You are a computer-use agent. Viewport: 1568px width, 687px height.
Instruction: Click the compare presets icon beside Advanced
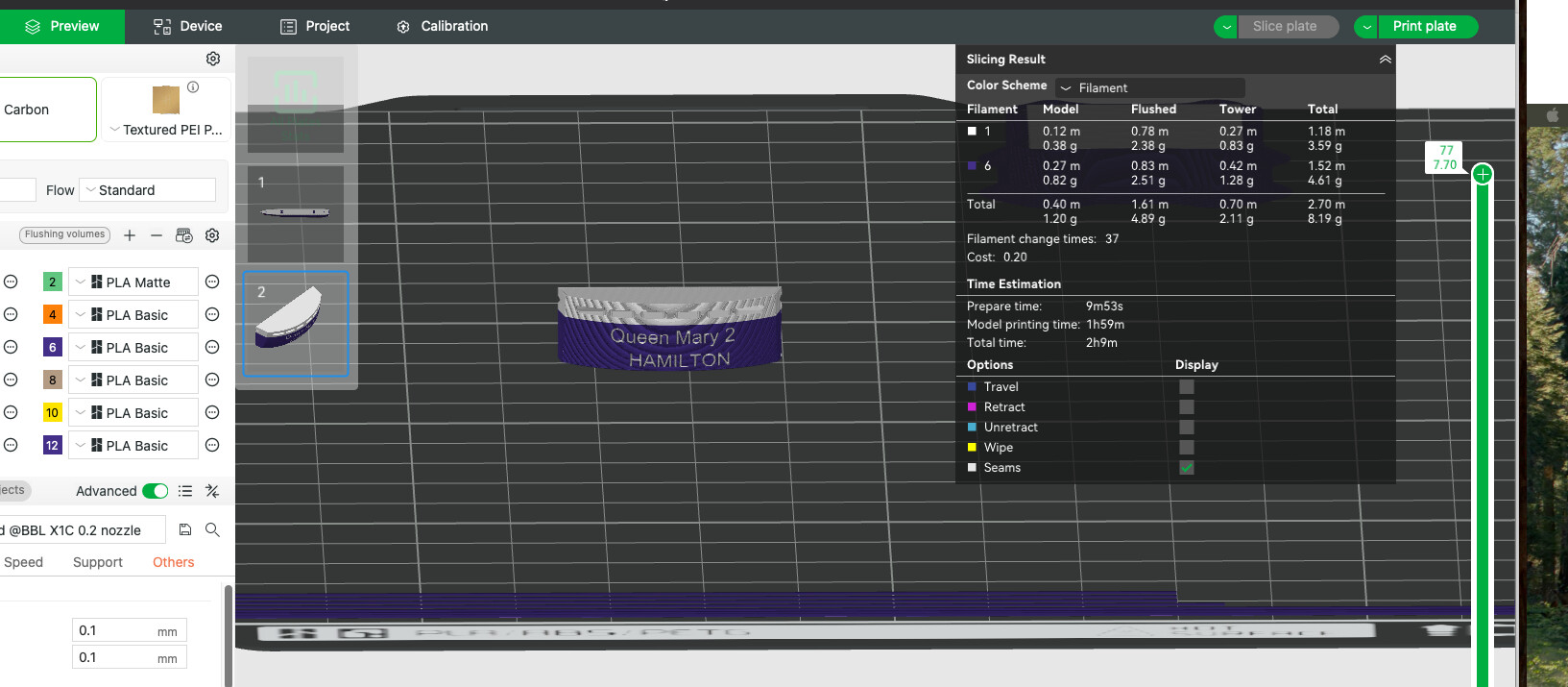point(212,491)
